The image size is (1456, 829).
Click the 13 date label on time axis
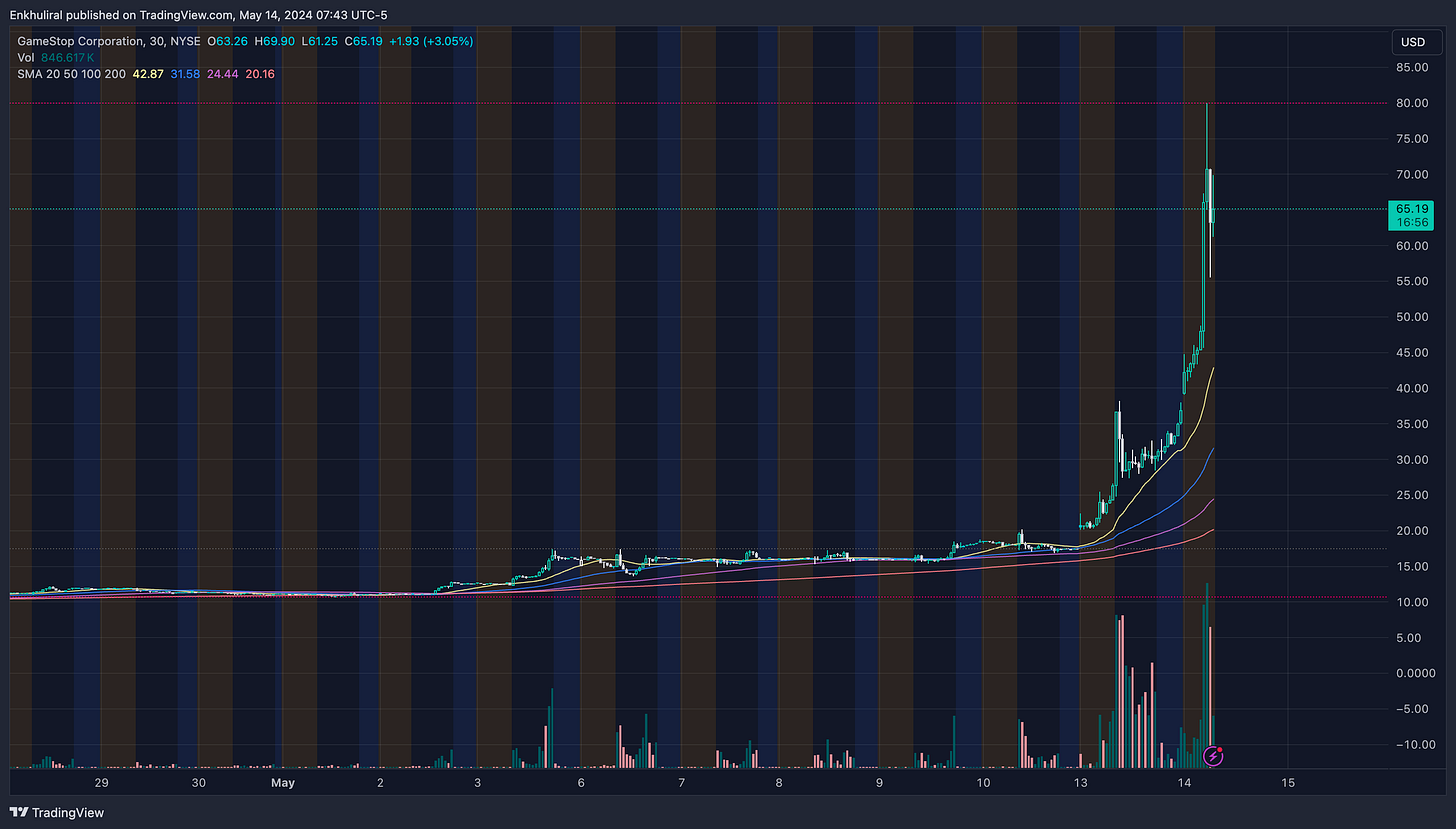[x=1080, y=783]
